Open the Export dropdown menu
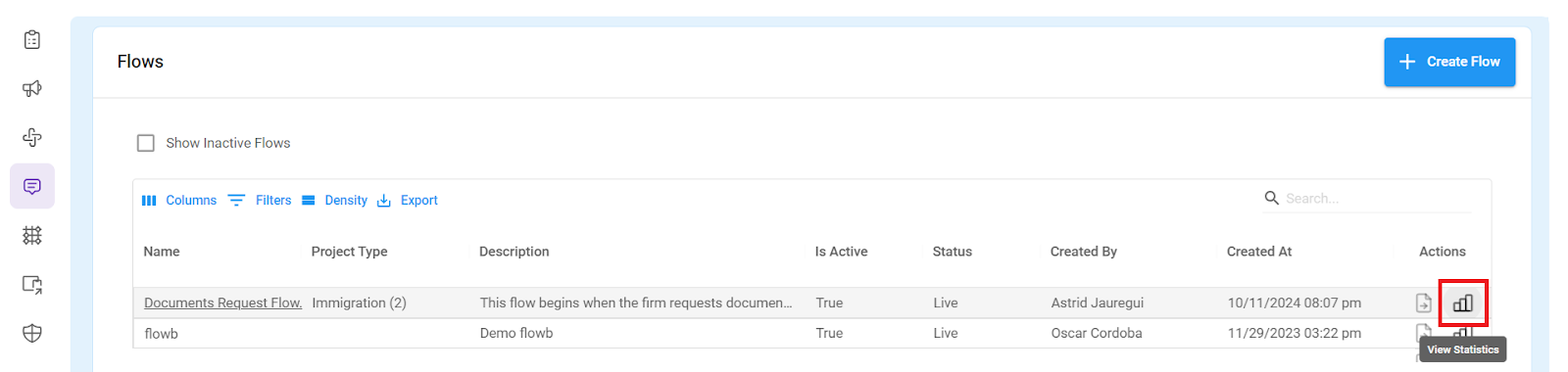The width and height of the screenshot is (1568, 372). click(x=408, y=200)
